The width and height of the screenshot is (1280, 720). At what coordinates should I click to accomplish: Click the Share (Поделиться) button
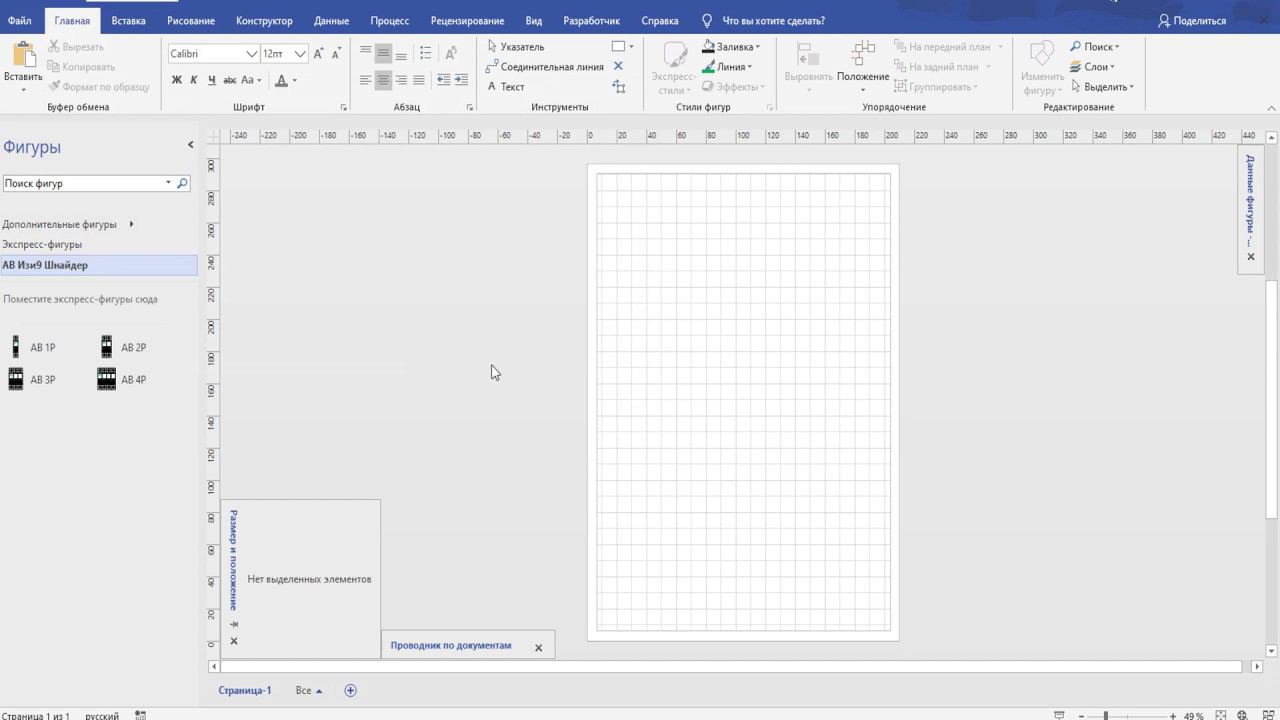[x=1192, y=21]
